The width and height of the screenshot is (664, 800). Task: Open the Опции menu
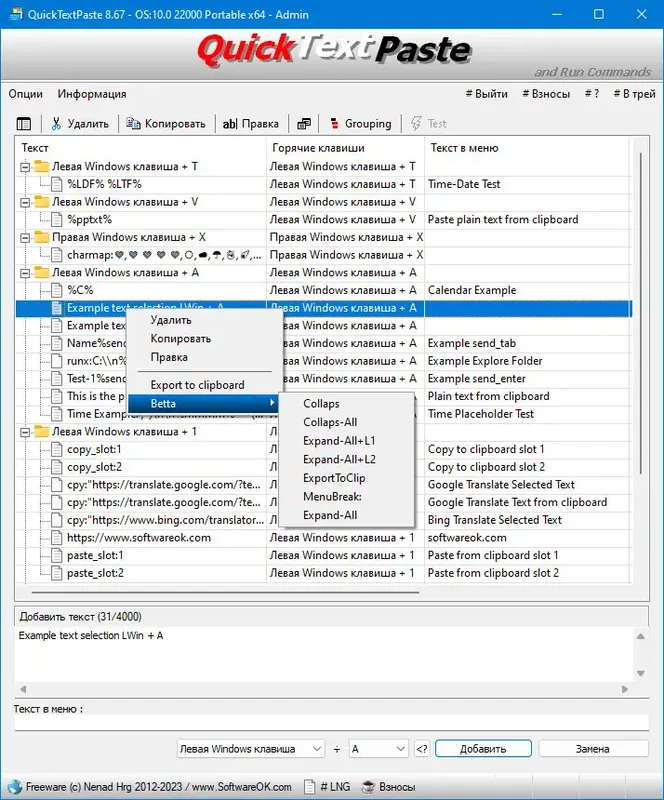[26, 94]
